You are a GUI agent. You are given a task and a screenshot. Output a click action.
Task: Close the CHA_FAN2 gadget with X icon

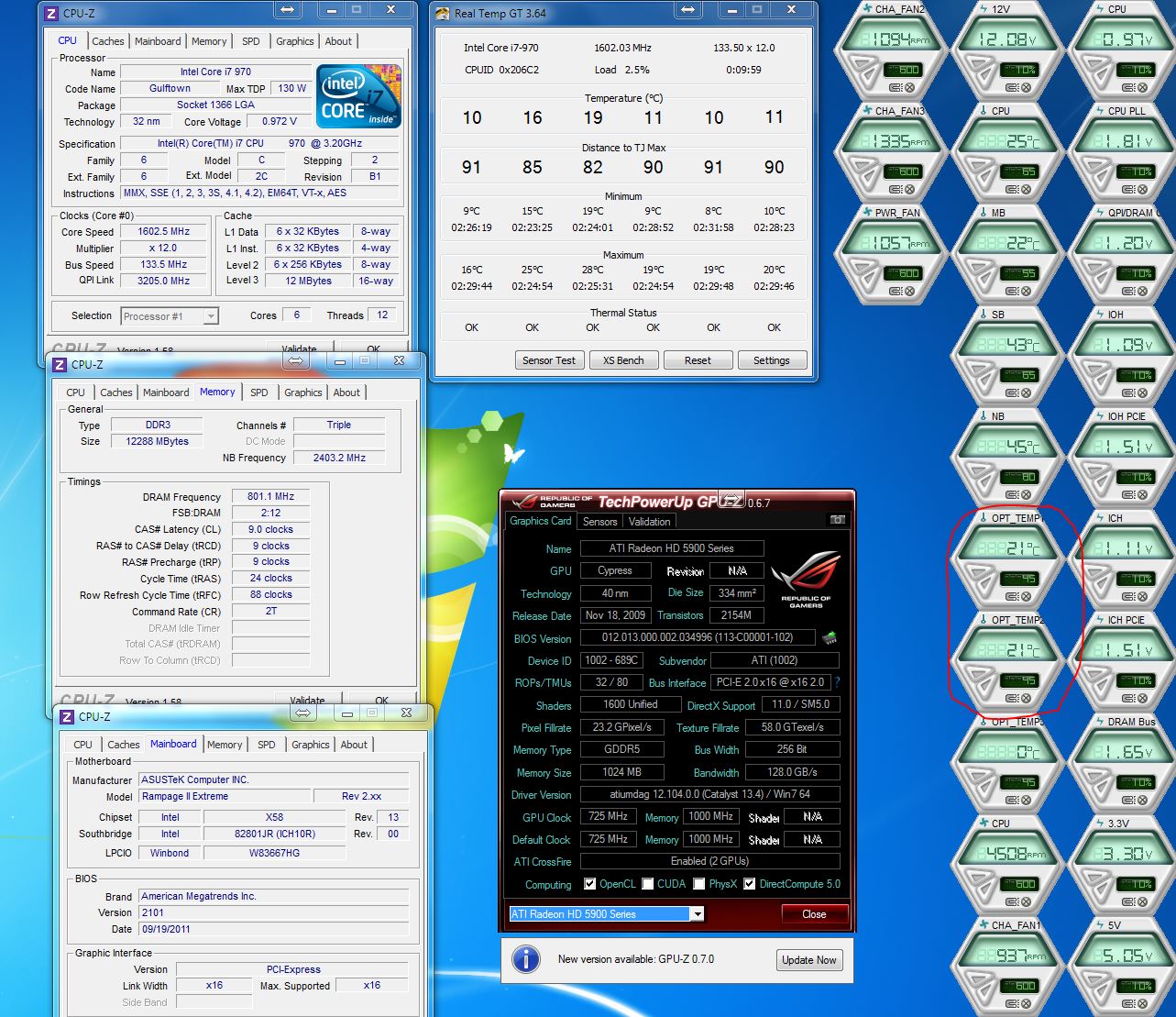(x=910, y=87)
